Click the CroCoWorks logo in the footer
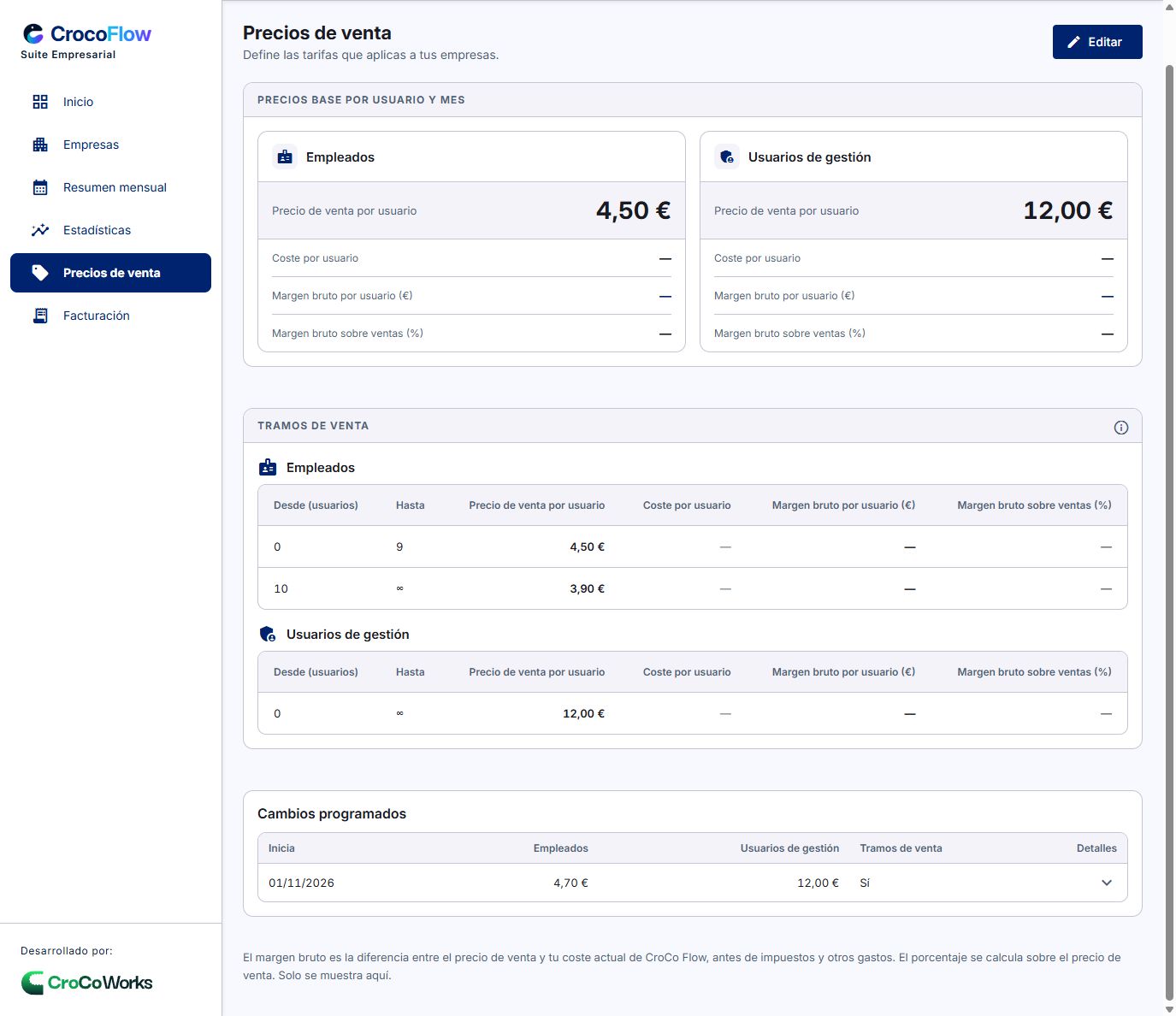 [86, 983]
